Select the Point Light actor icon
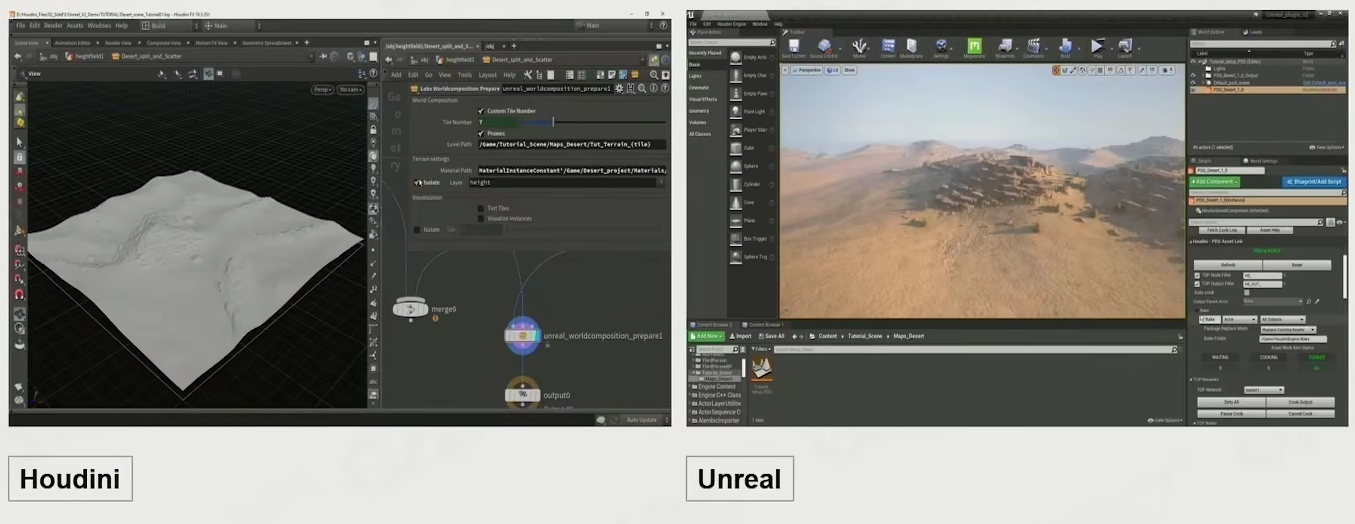This screenshot has width=1355, height=524. tap(737, 111)
